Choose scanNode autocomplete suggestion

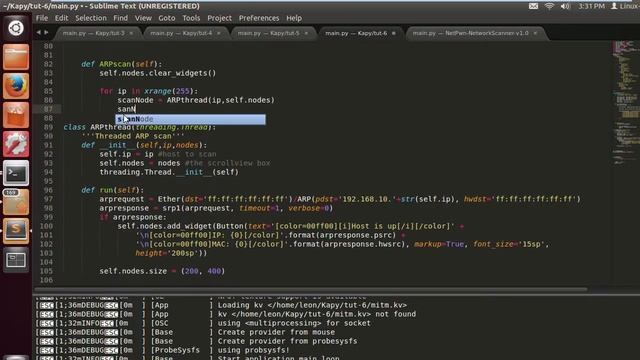point(190,119)
